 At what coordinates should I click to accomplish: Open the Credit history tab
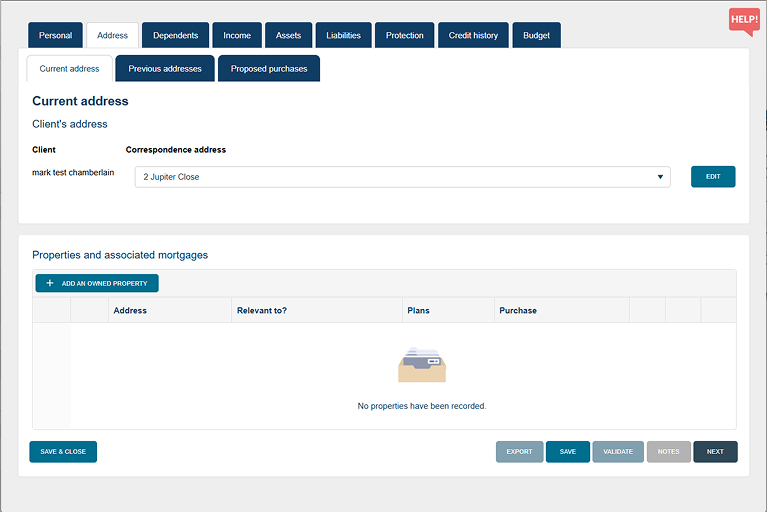473,35
